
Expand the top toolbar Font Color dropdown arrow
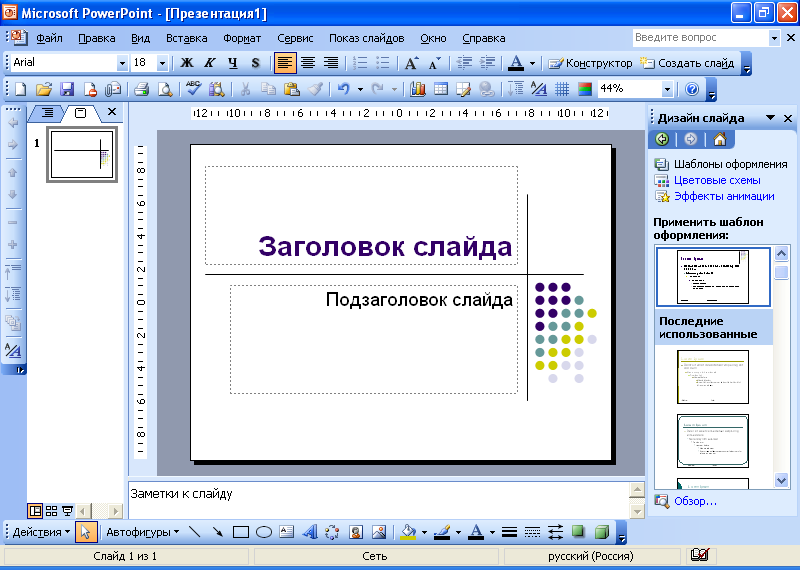[532, 63]
